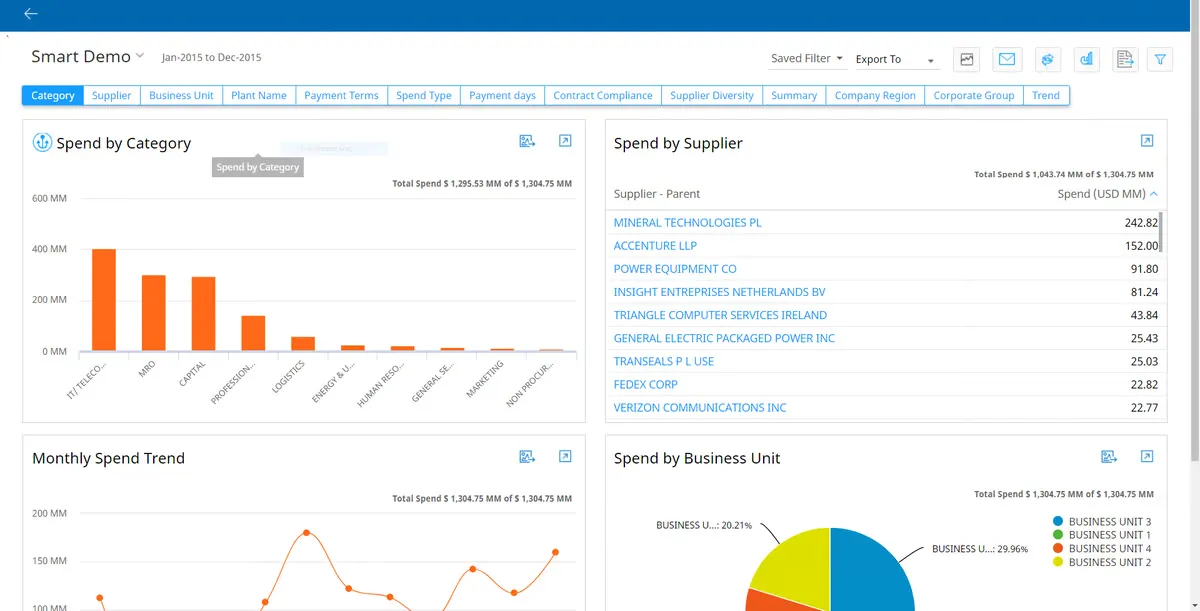Toggle BUSINESS UNIT 3 blue legend swatch
Screen dimensions: 1200x611
click(1058, 521)
